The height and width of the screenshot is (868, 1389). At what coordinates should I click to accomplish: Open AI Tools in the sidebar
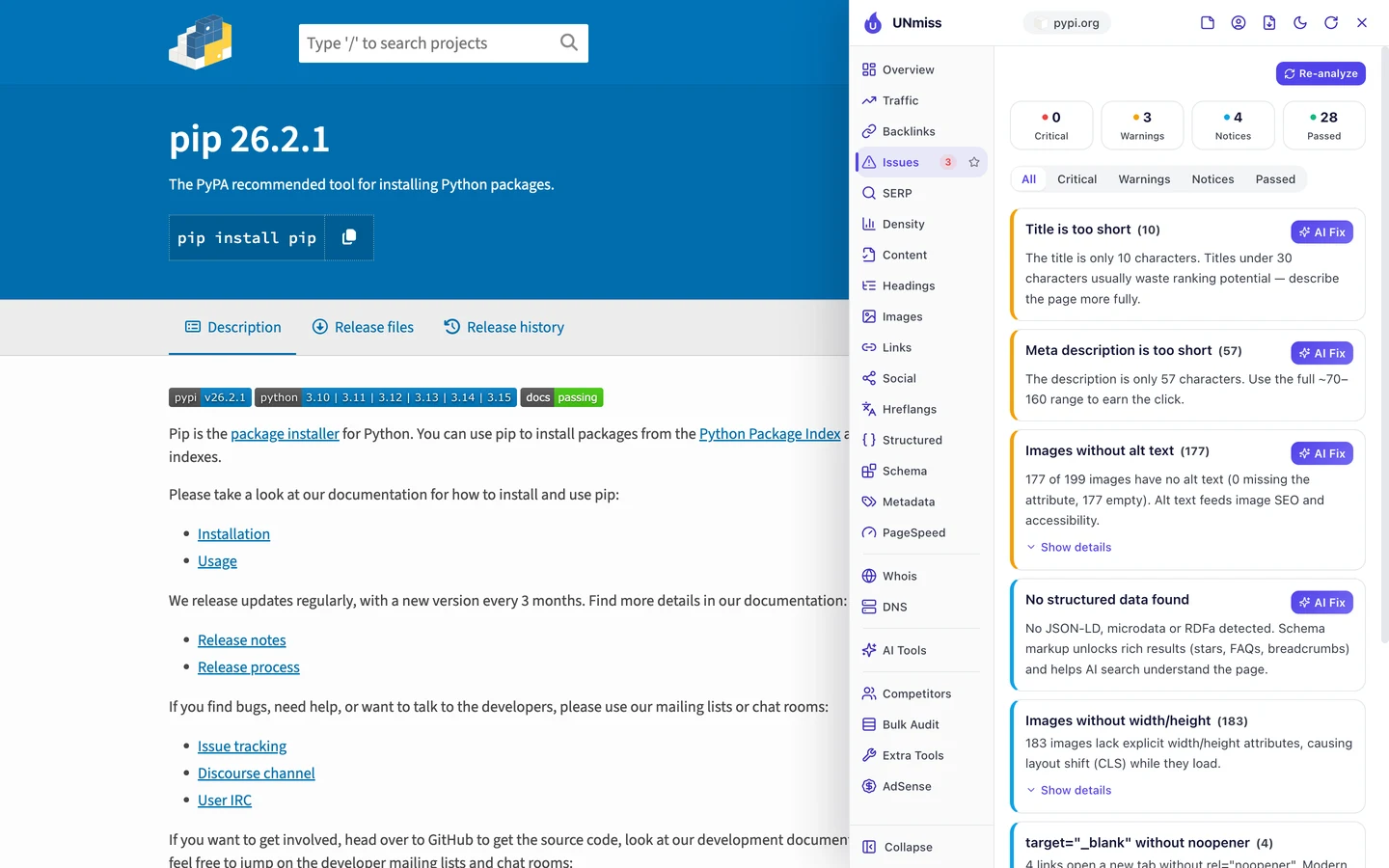pos(921,650)
